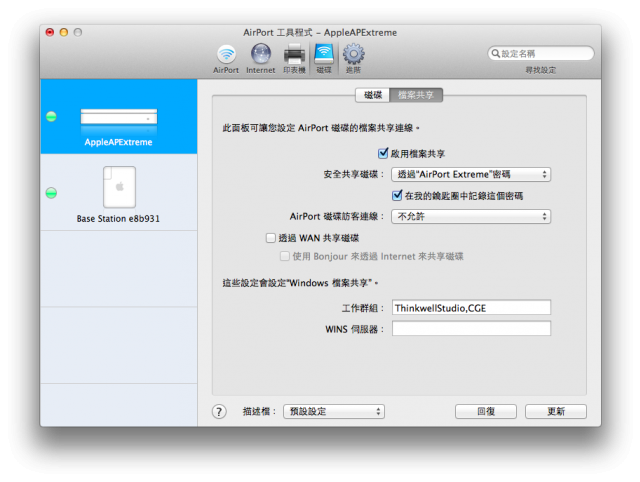Click green status light beside Base Station e8b931
The image size is (640, 482).
click(x=51, y=193)
